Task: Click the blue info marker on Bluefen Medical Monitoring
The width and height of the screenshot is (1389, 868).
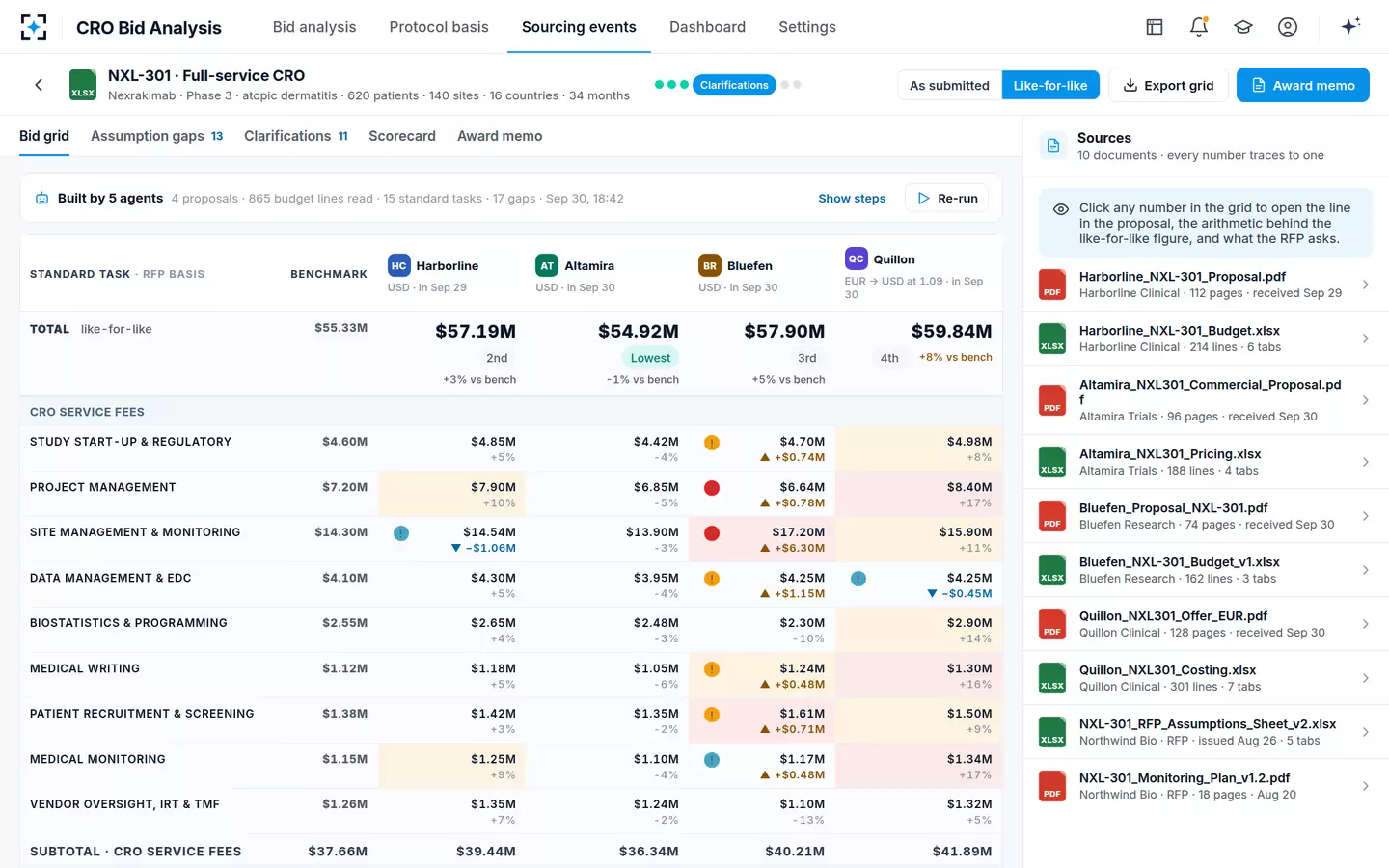Action: coord(712,760)
